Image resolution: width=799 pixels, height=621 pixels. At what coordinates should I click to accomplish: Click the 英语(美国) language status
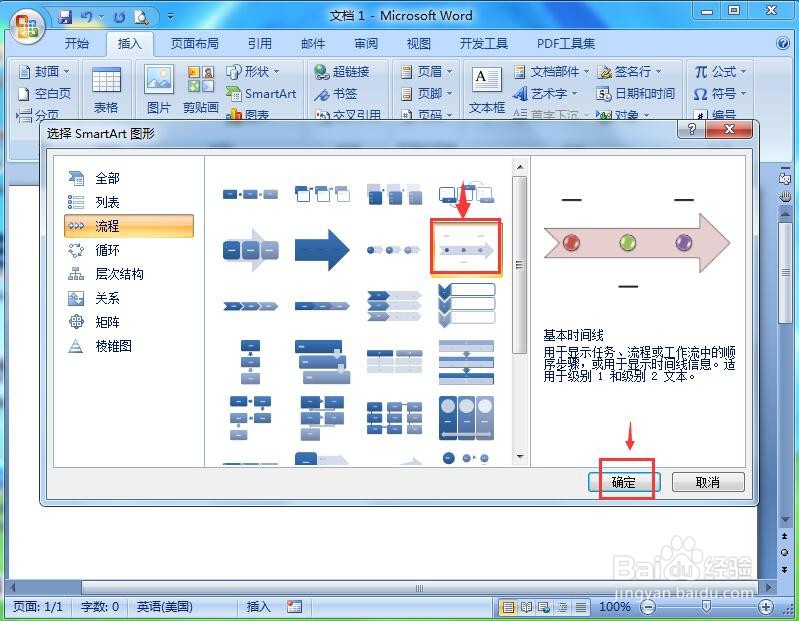click(165, 607)
